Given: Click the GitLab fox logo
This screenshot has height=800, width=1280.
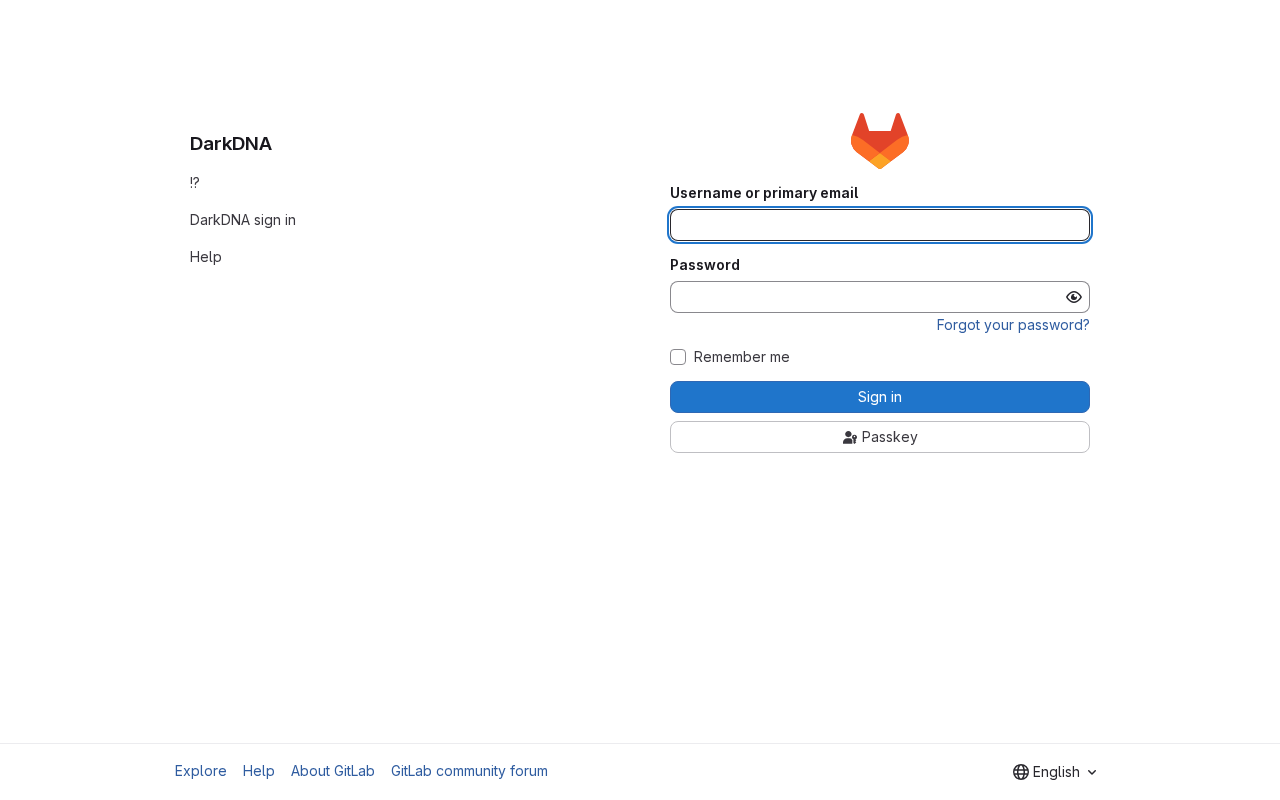Looking at the screenshot, I should 880,141.
